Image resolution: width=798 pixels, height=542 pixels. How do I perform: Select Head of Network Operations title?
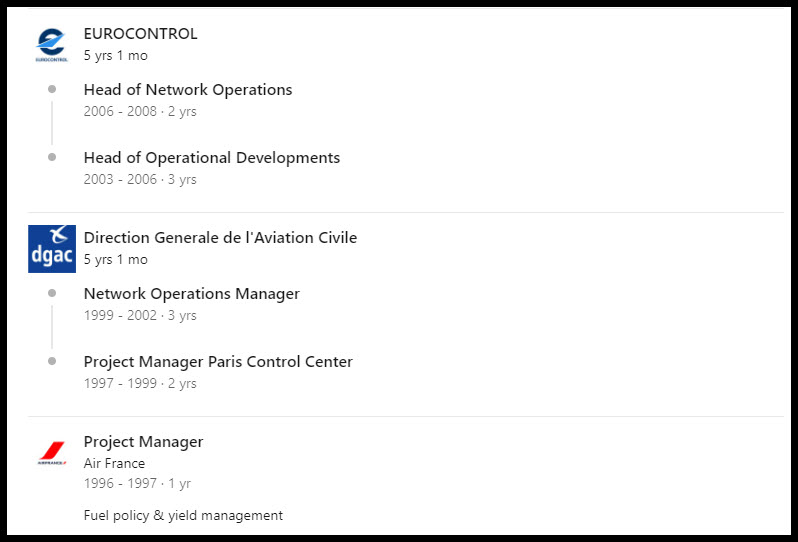coord(188,90)
